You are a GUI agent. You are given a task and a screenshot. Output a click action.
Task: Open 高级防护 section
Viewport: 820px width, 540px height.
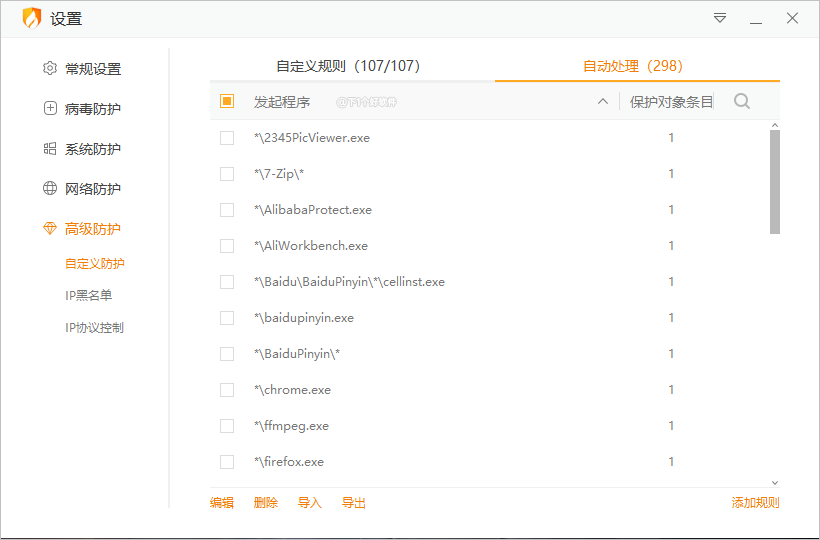(x=93, y=229)
